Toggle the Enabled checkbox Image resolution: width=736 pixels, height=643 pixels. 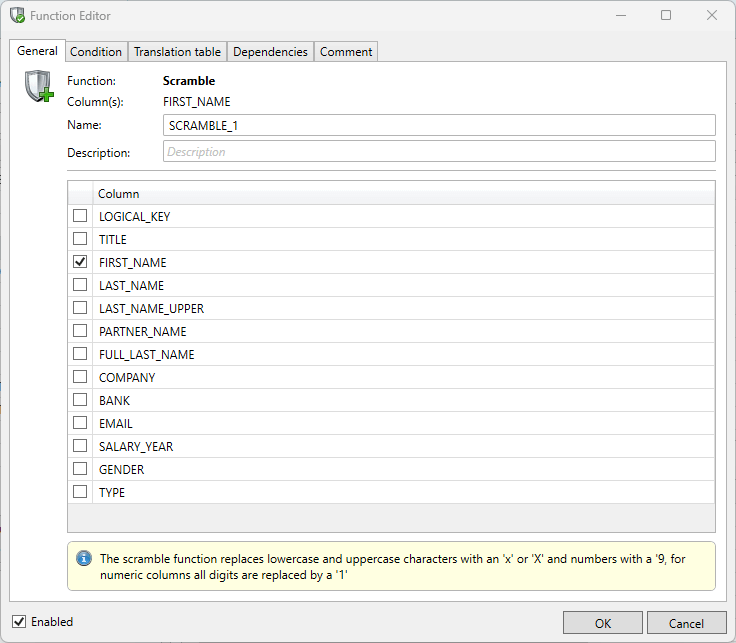[x=19, y=622]
